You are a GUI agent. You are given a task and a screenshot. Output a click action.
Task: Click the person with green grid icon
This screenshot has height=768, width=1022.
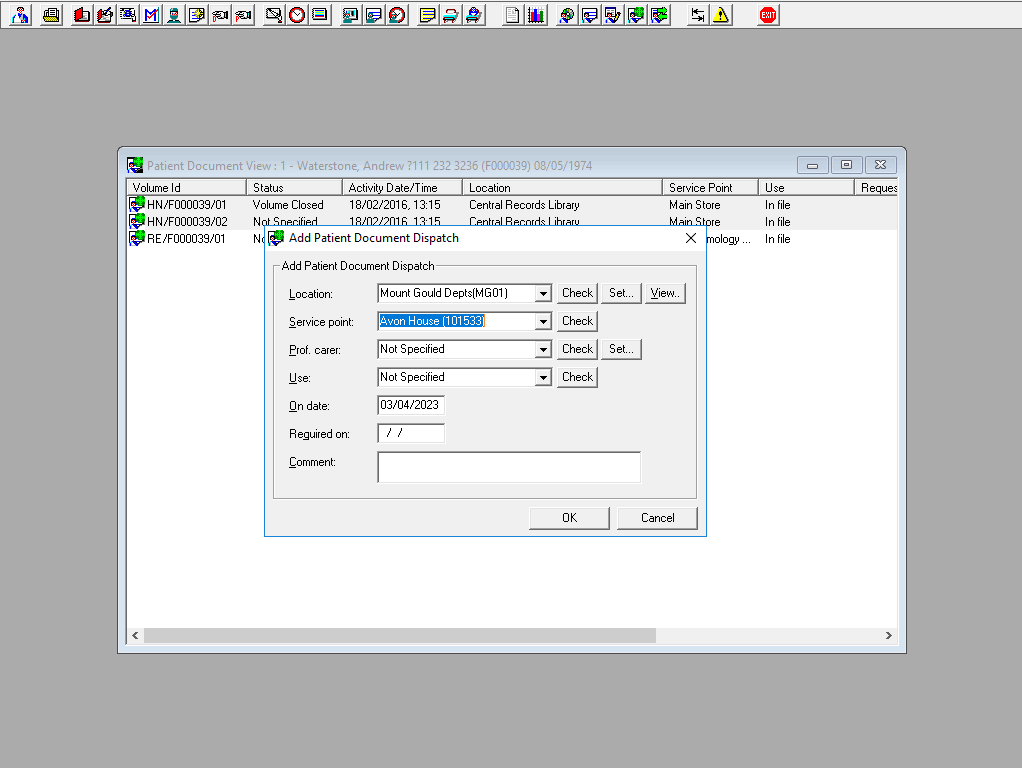click(x=636, y=15)
